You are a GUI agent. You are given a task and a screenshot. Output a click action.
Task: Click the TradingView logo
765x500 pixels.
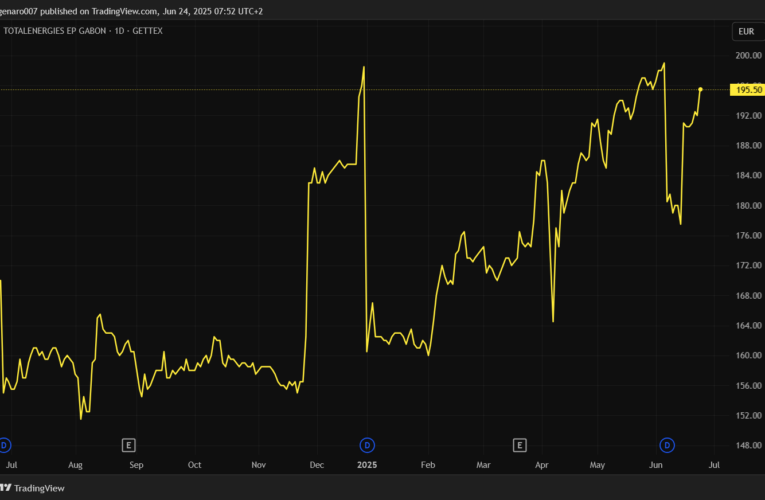click(x=32, y=488)
